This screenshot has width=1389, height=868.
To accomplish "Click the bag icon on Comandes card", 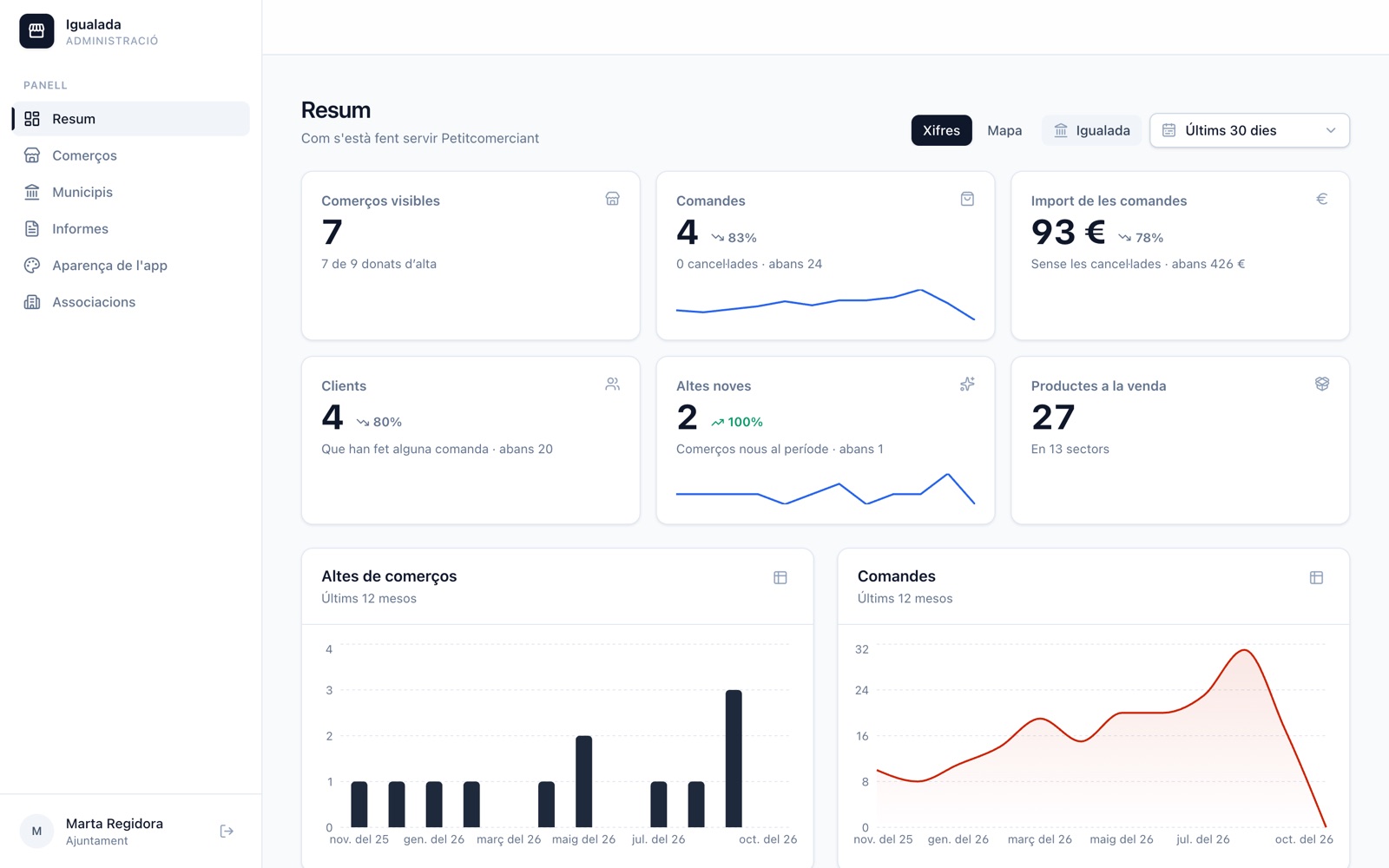I will (967, 199).
